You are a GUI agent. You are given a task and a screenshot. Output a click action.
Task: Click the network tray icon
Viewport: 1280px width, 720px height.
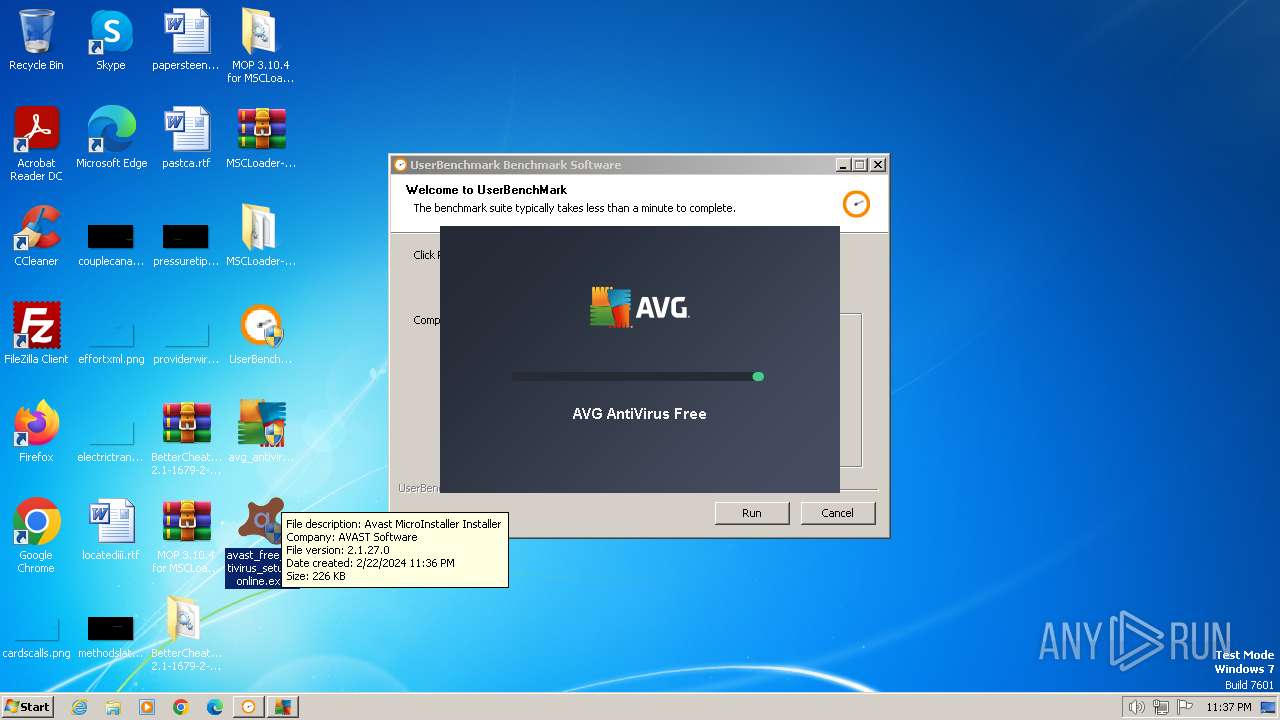click(x=1161, y=707)
